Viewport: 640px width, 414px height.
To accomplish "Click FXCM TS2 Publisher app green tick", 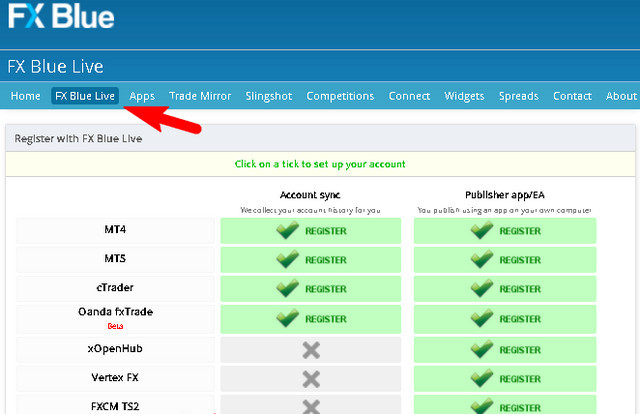I will pos(482,406).
